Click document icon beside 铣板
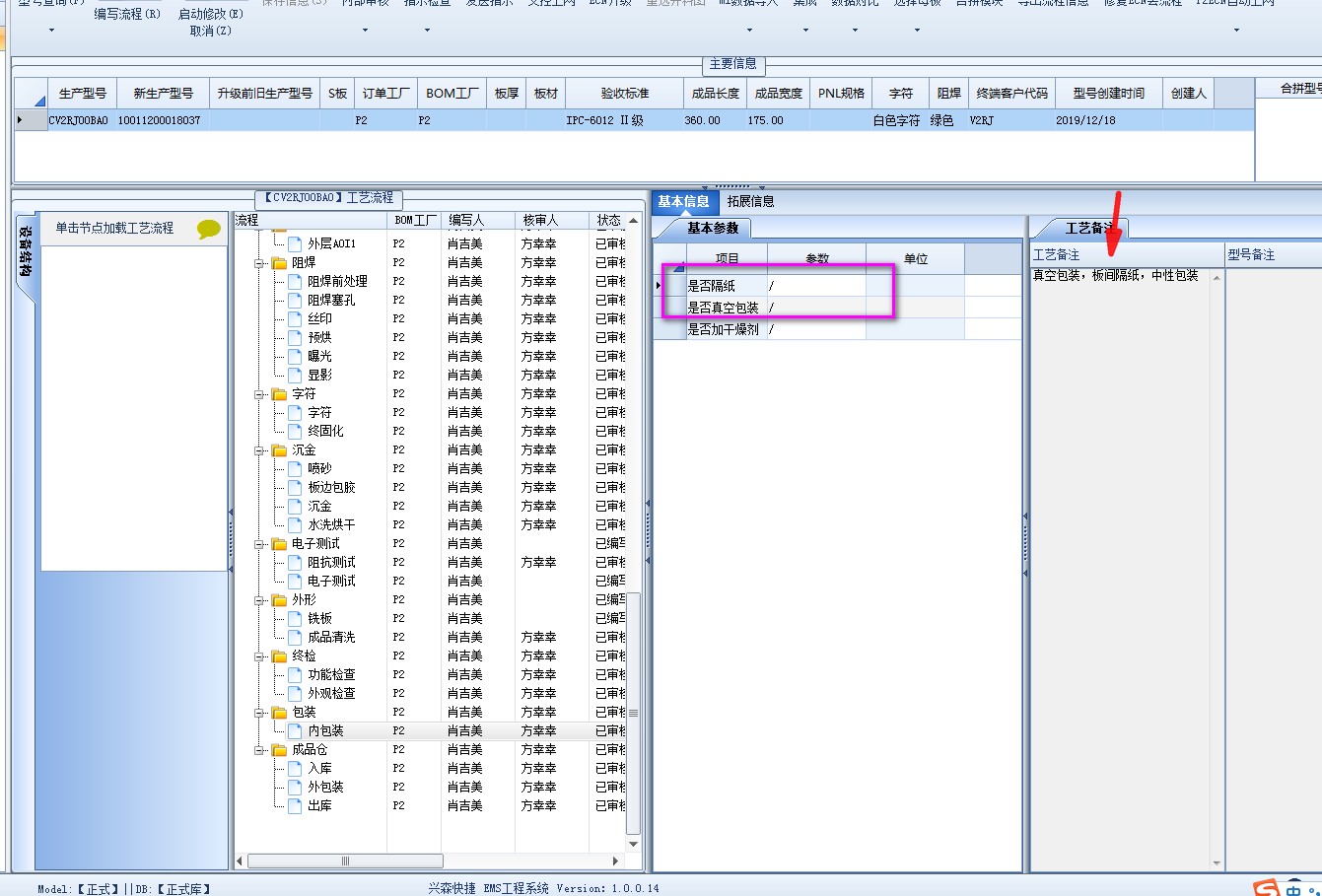Viewport: 1322px width, 896px height. (x=295, y=619)
